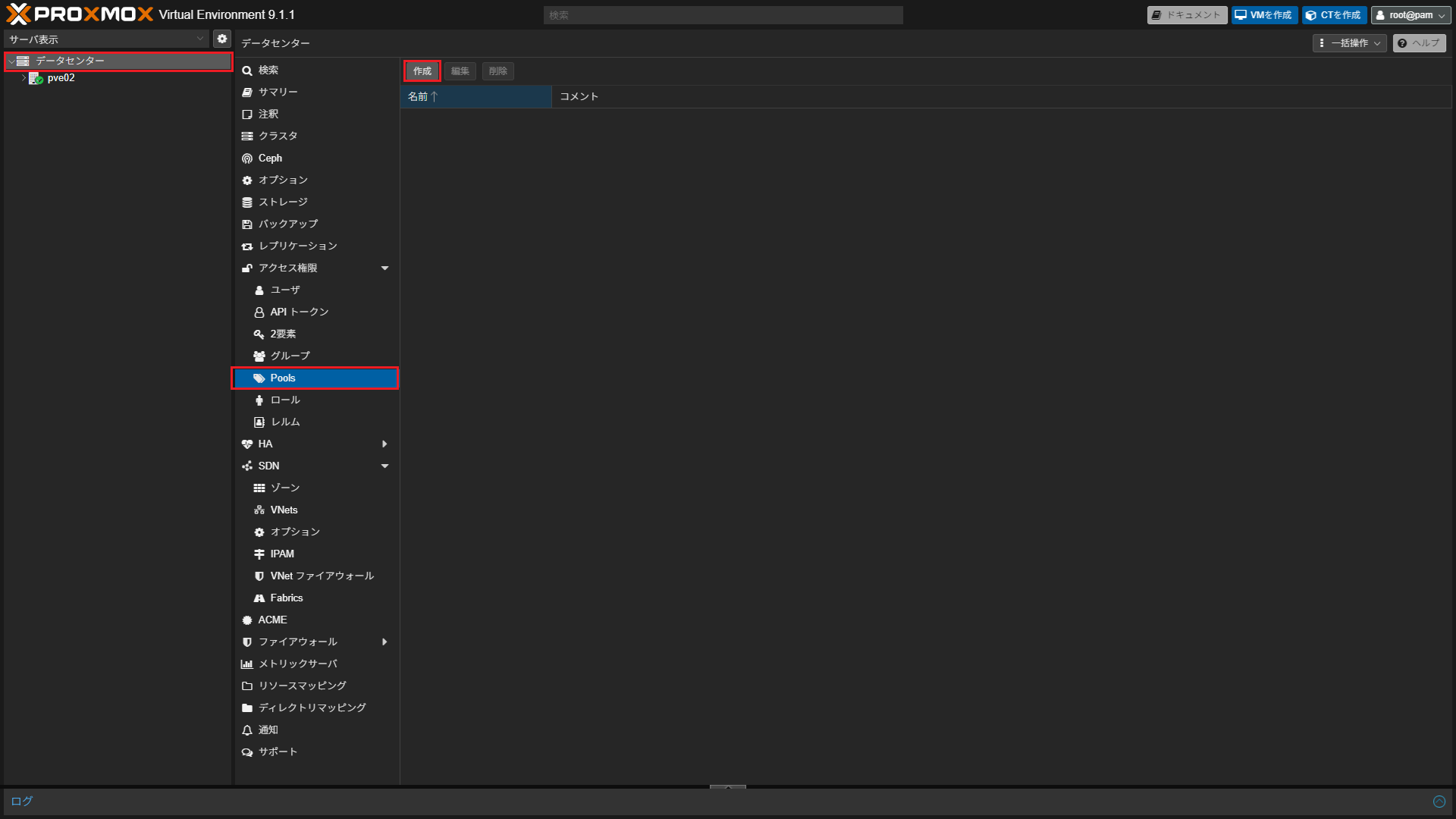Open the 2要素 two-factor key entry
The height and width of the screenshot is (819, 1456).
point(282,334)
